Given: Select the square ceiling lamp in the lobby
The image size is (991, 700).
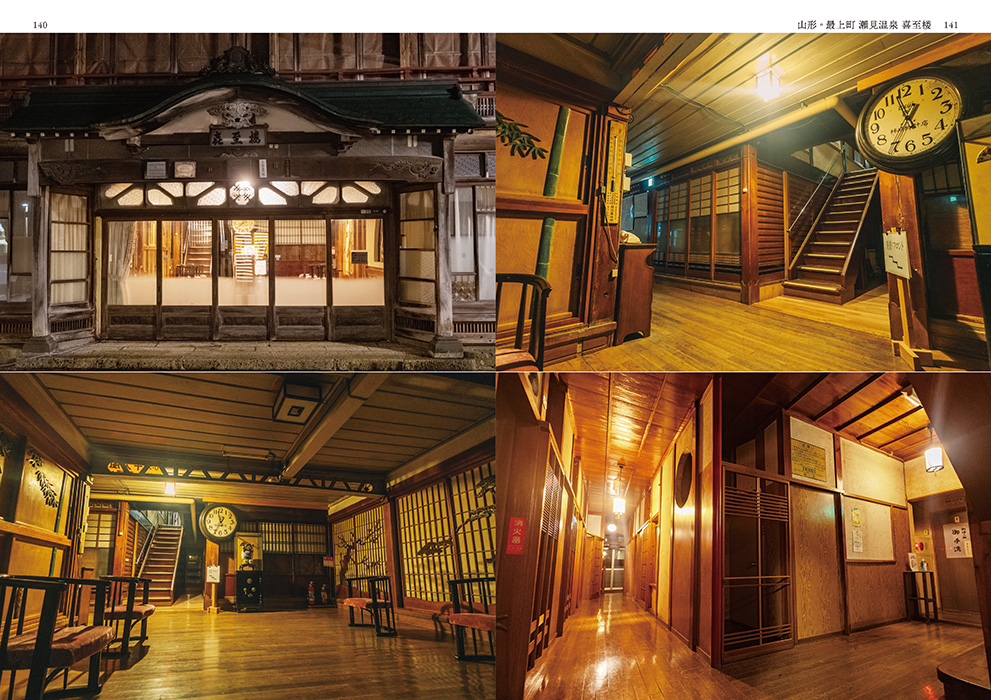Looking at the screenshot, I should click(x=296, y=402).
